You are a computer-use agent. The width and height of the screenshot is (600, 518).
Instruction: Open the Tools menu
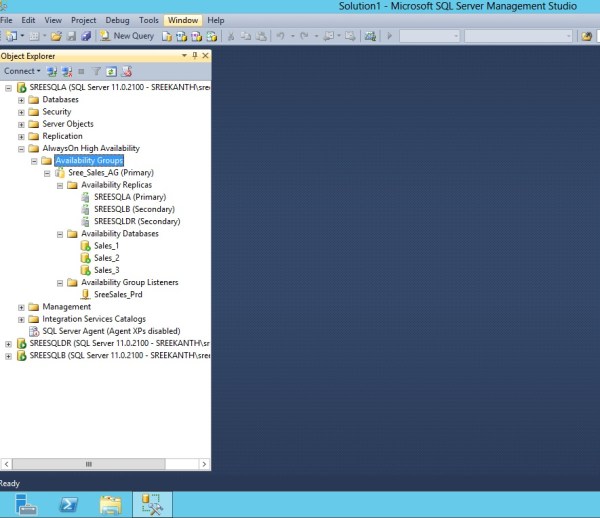[149, 20]
